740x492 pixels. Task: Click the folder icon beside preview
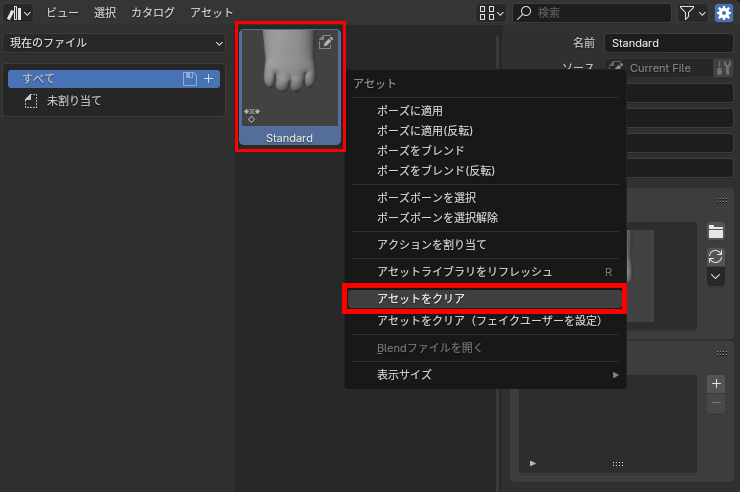(x=716, y=231)
